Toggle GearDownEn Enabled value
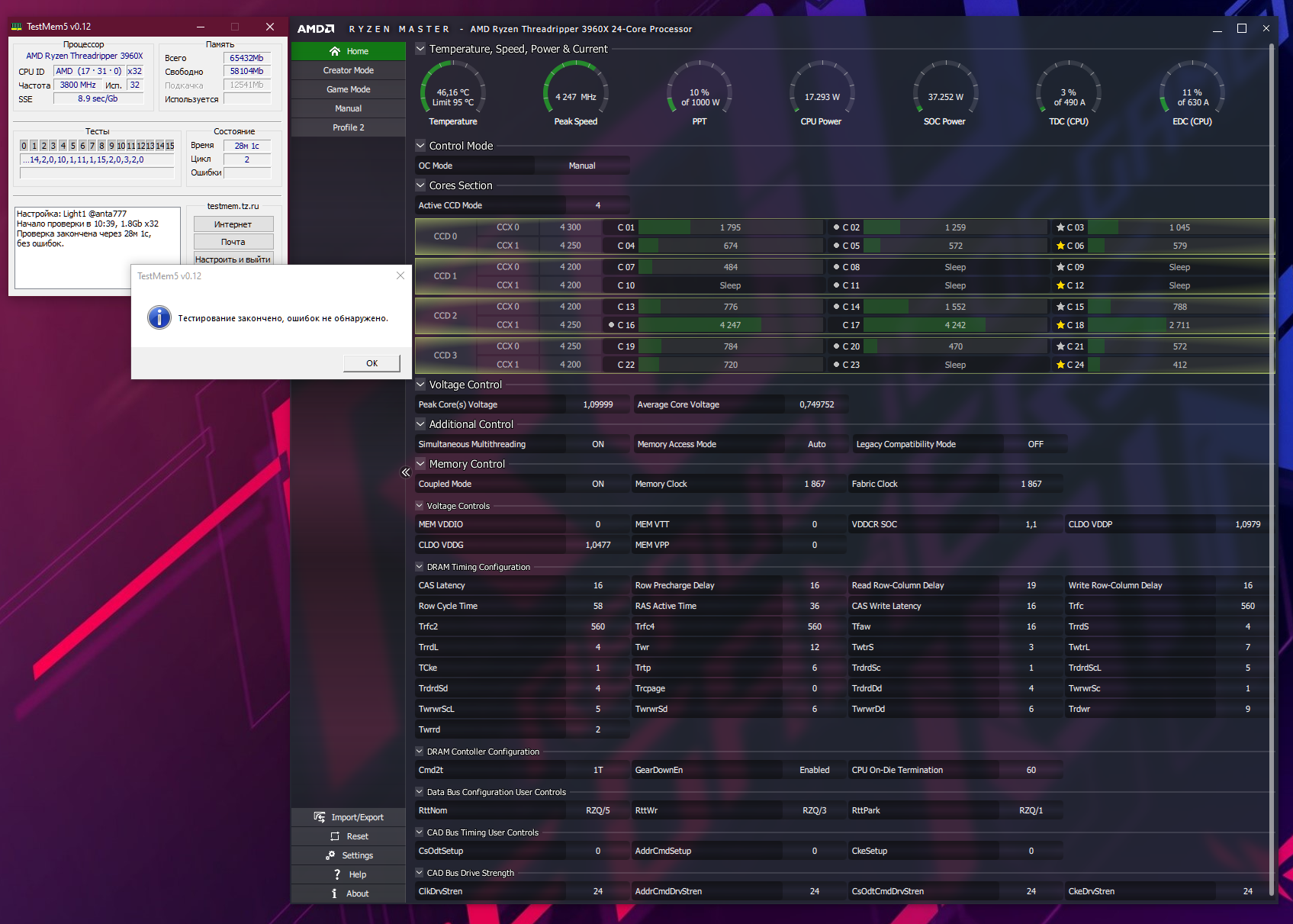Viewport: 1293px width, 924px height. 815,770
